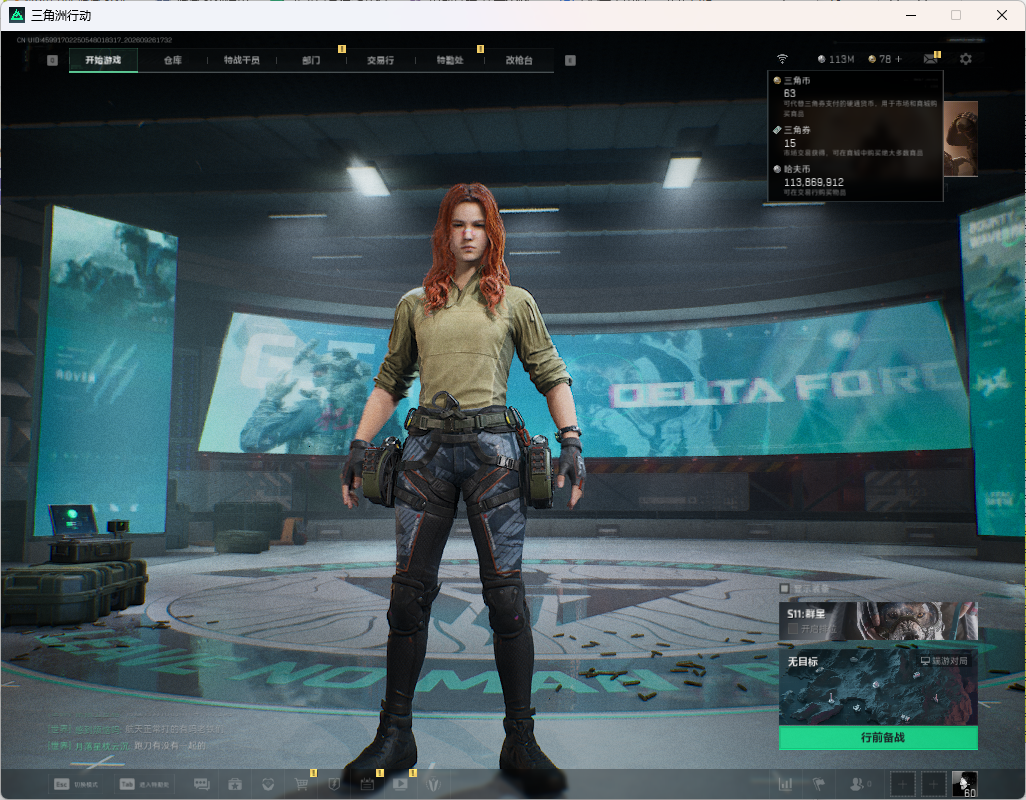Open the bar chart statistics icon
The width and height of the screenshot is (1026, 800).
coord(785,784)
